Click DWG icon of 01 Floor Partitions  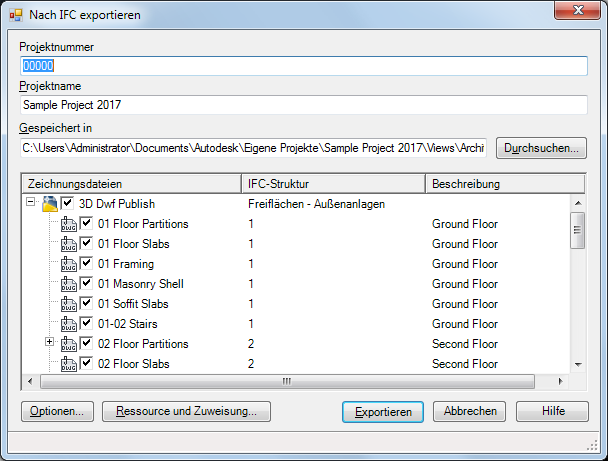(69, 224)
